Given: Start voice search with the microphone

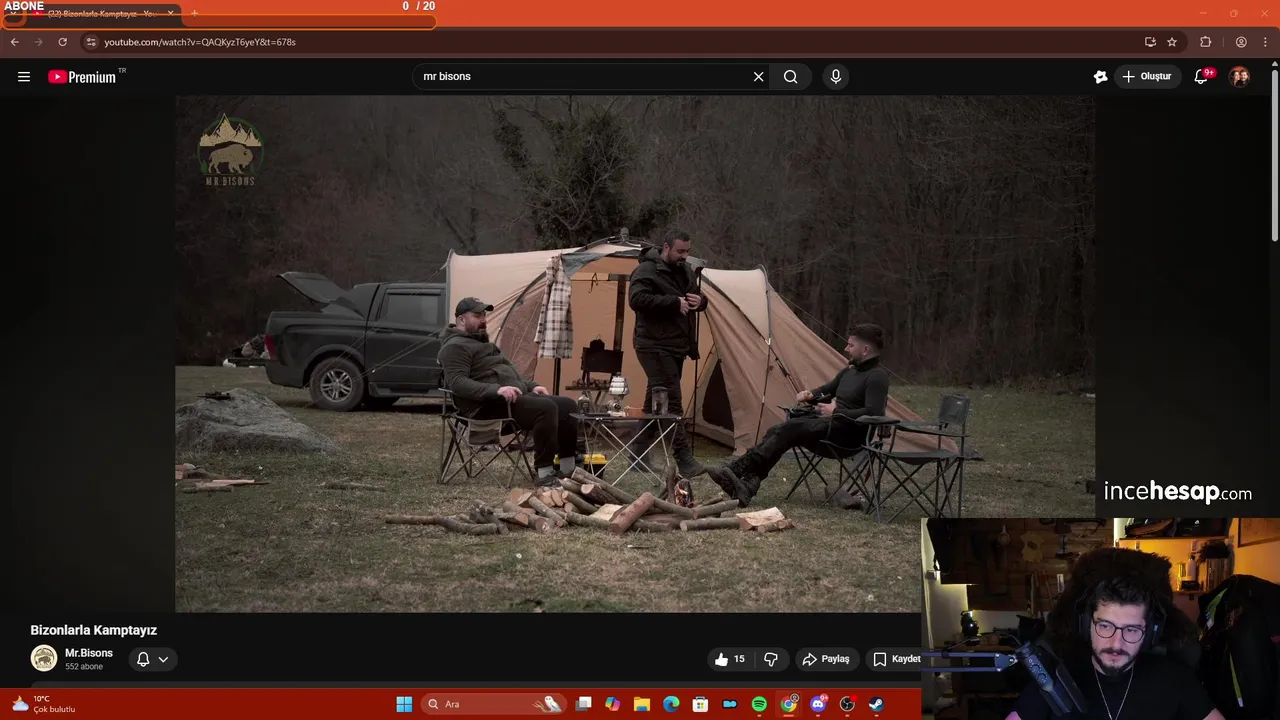Looking at the screenshot, I should (x=836, y=76).
